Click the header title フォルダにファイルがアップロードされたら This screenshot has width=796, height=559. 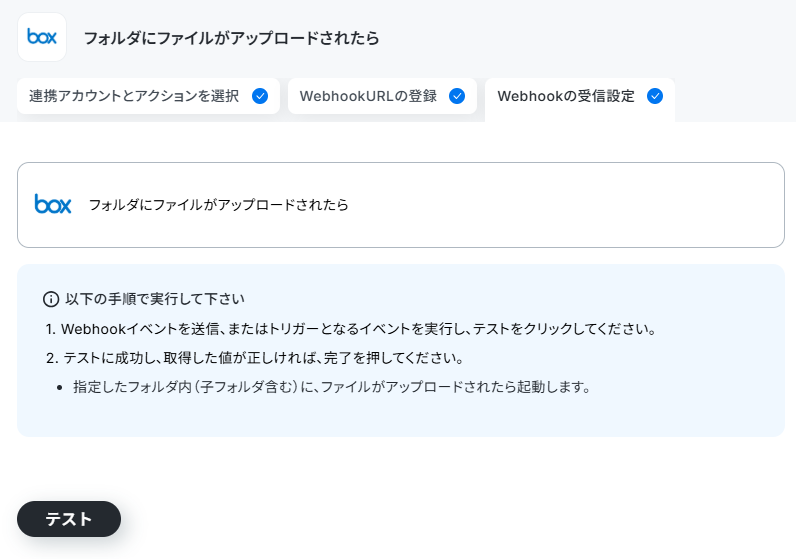click(231, 38)
